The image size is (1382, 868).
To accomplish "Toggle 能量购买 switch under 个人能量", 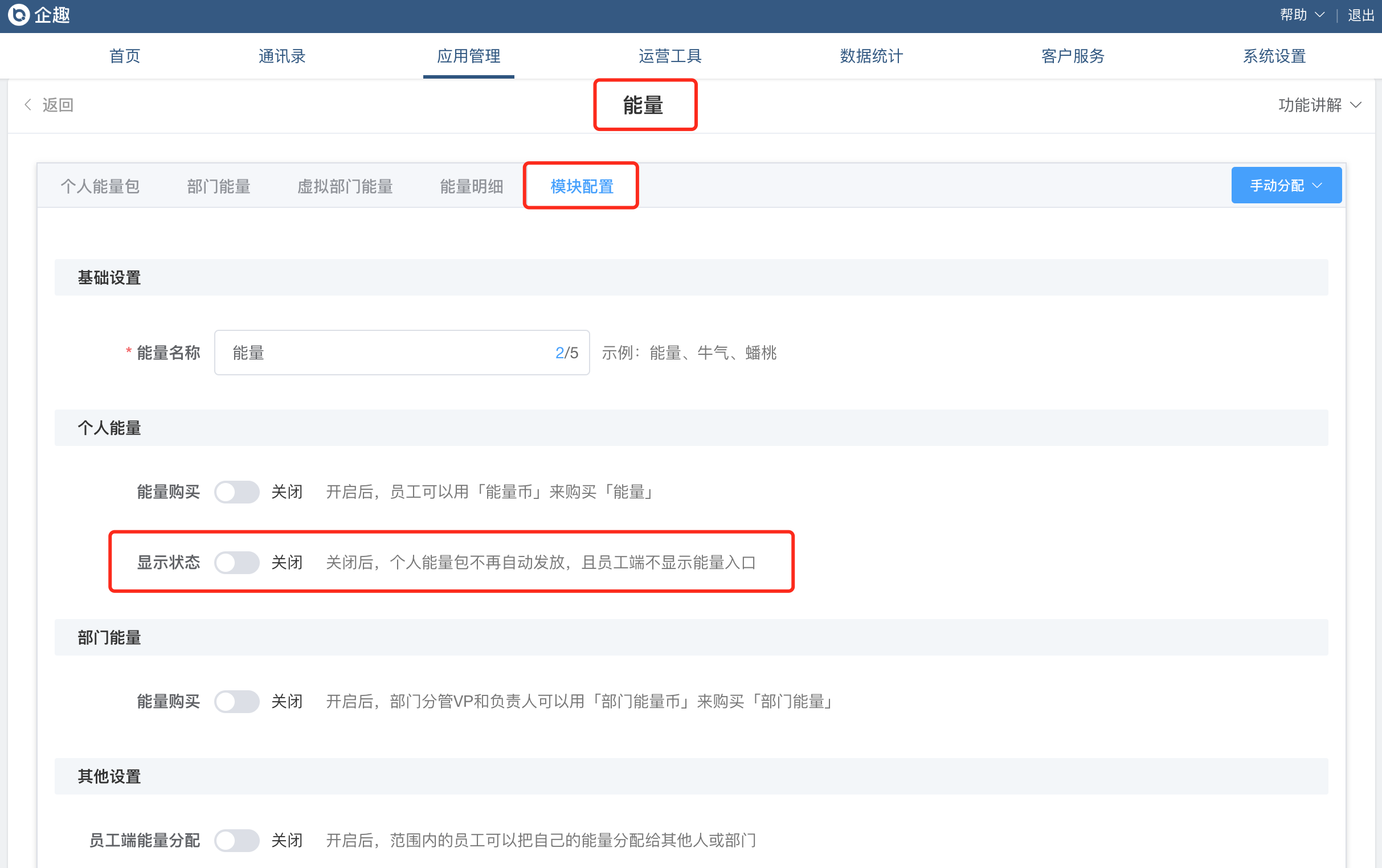I will click(x=236, y=492).
